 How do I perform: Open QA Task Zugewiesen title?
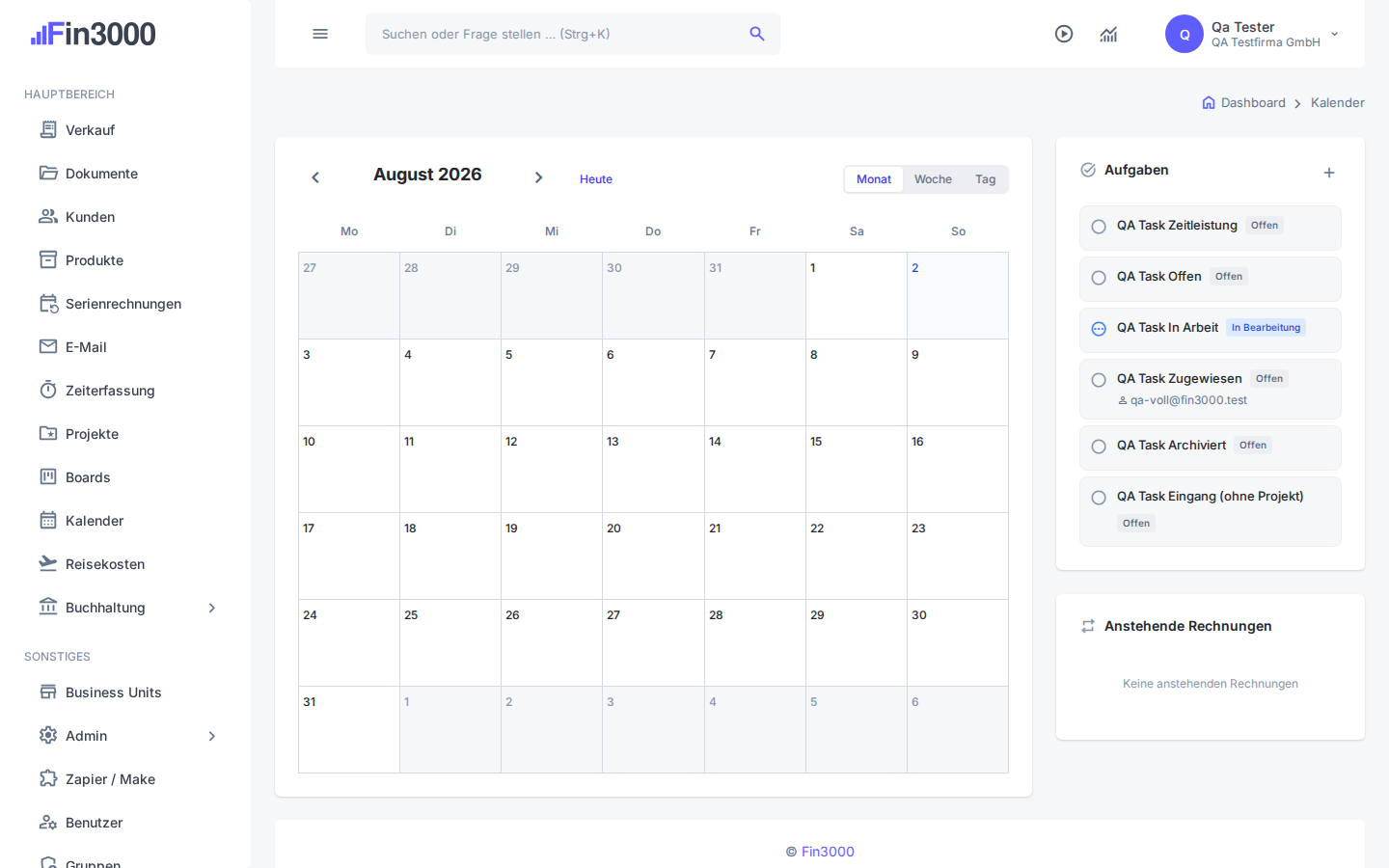[x=1179, y=378]
